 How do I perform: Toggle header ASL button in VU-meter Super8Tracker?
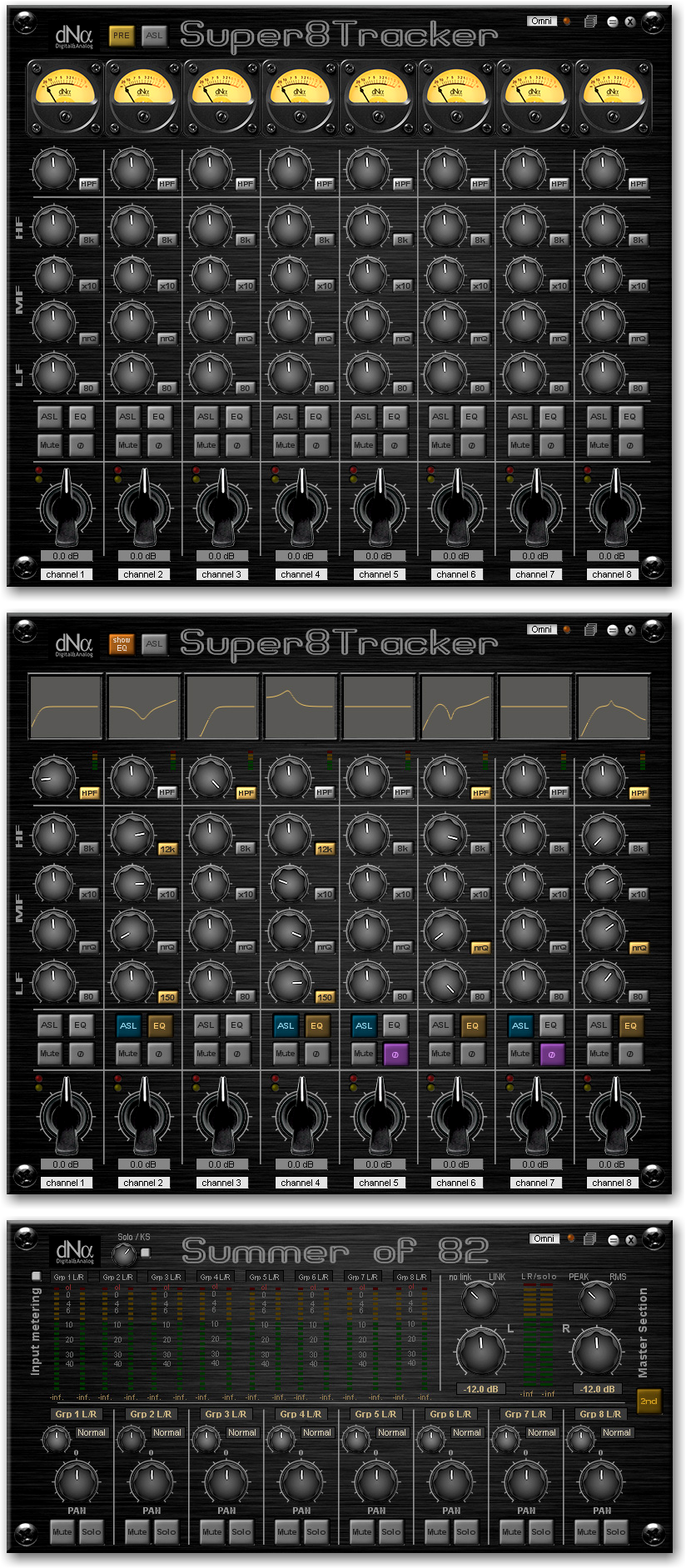pos(154,36)
